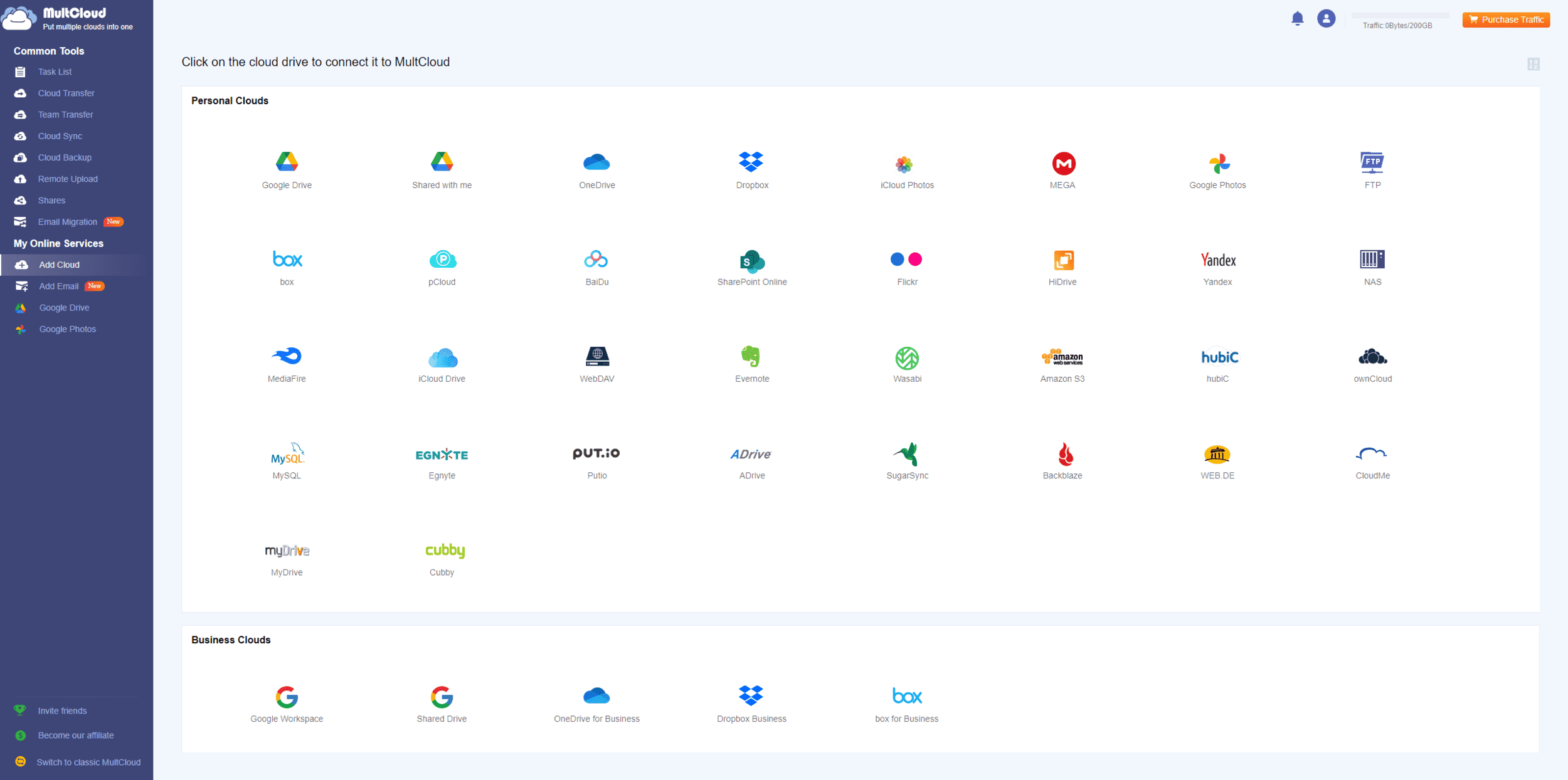The image size is (1568, 780).
Task: Click the Wasabi cloud icon
Action: 906,357
